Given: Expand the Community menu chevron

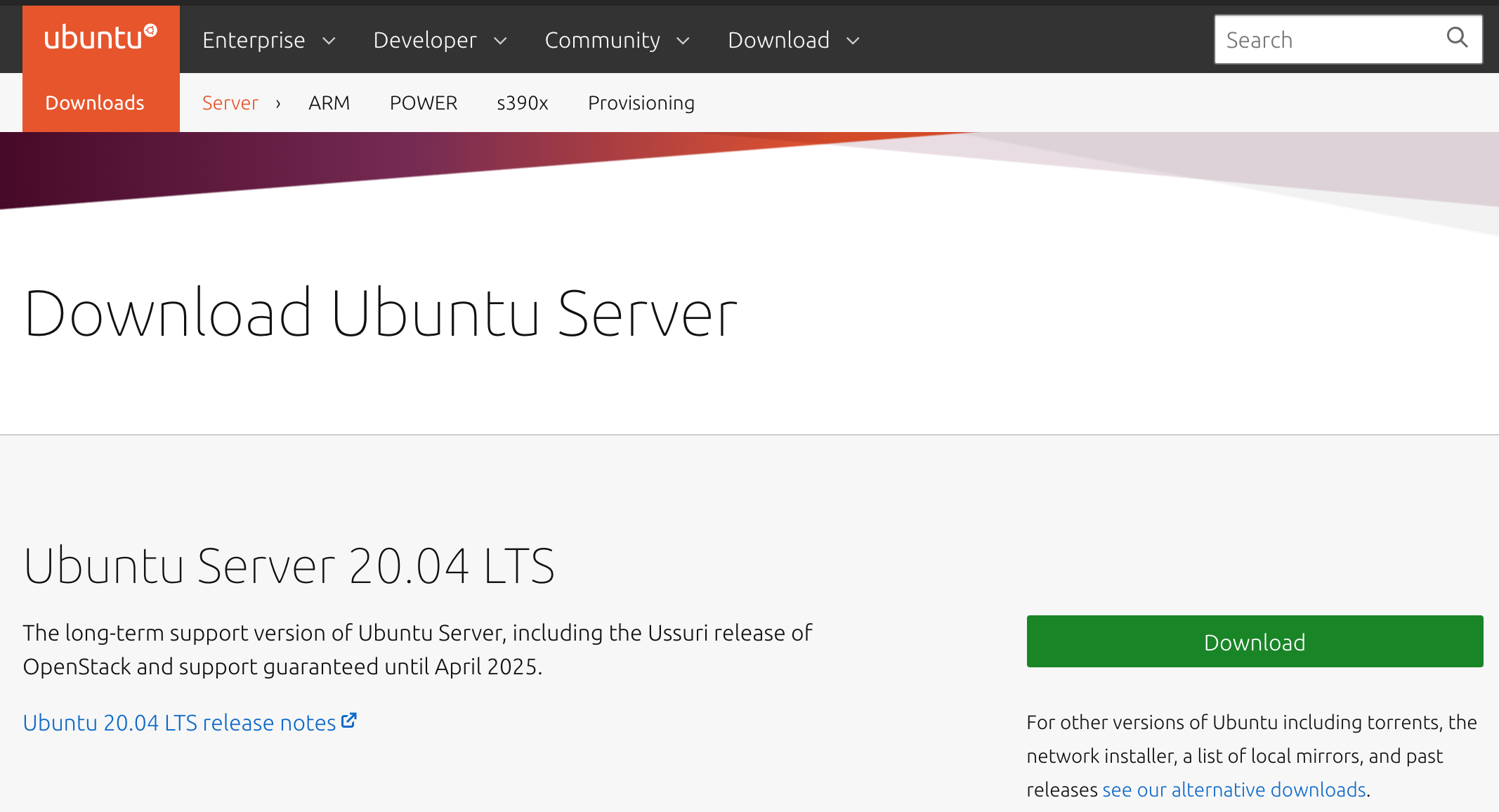Looking at the screenshot, I should pos(683,41).
